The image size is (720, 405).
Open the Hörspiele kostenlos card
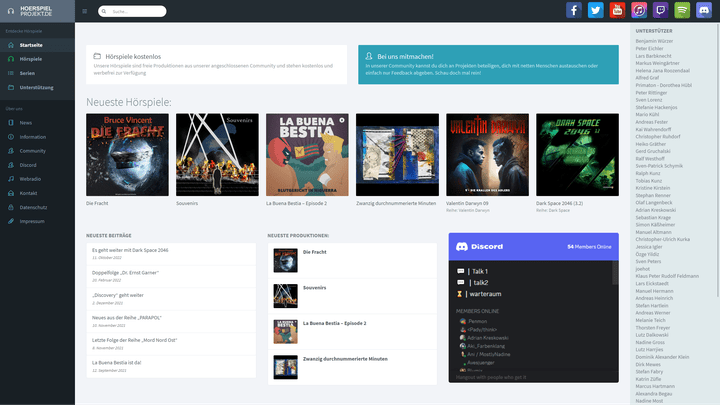pyautogui.click(x=216, y=64)
